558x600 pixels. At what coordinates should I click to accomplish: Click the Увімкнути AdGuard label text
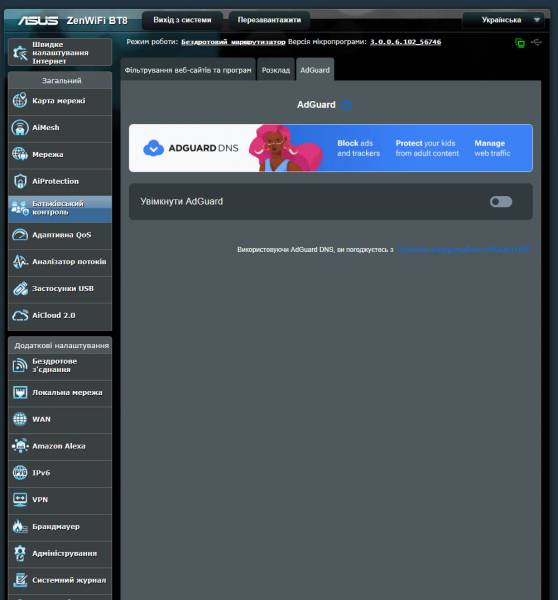coord(181,201)
